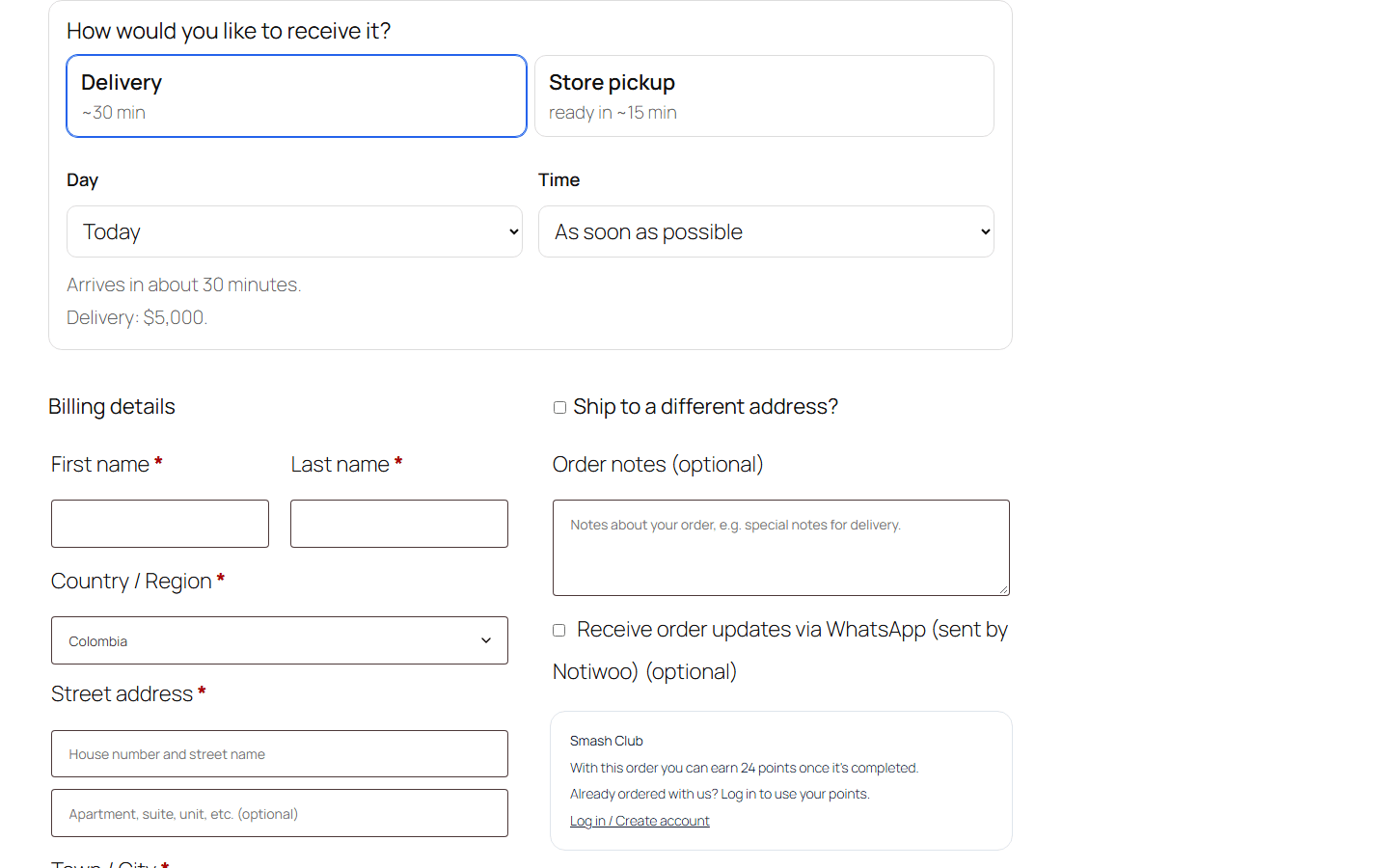1389x868 pixels.
Task: Open the Day dropdown showing Today
Action: click(x=294, y=231)
